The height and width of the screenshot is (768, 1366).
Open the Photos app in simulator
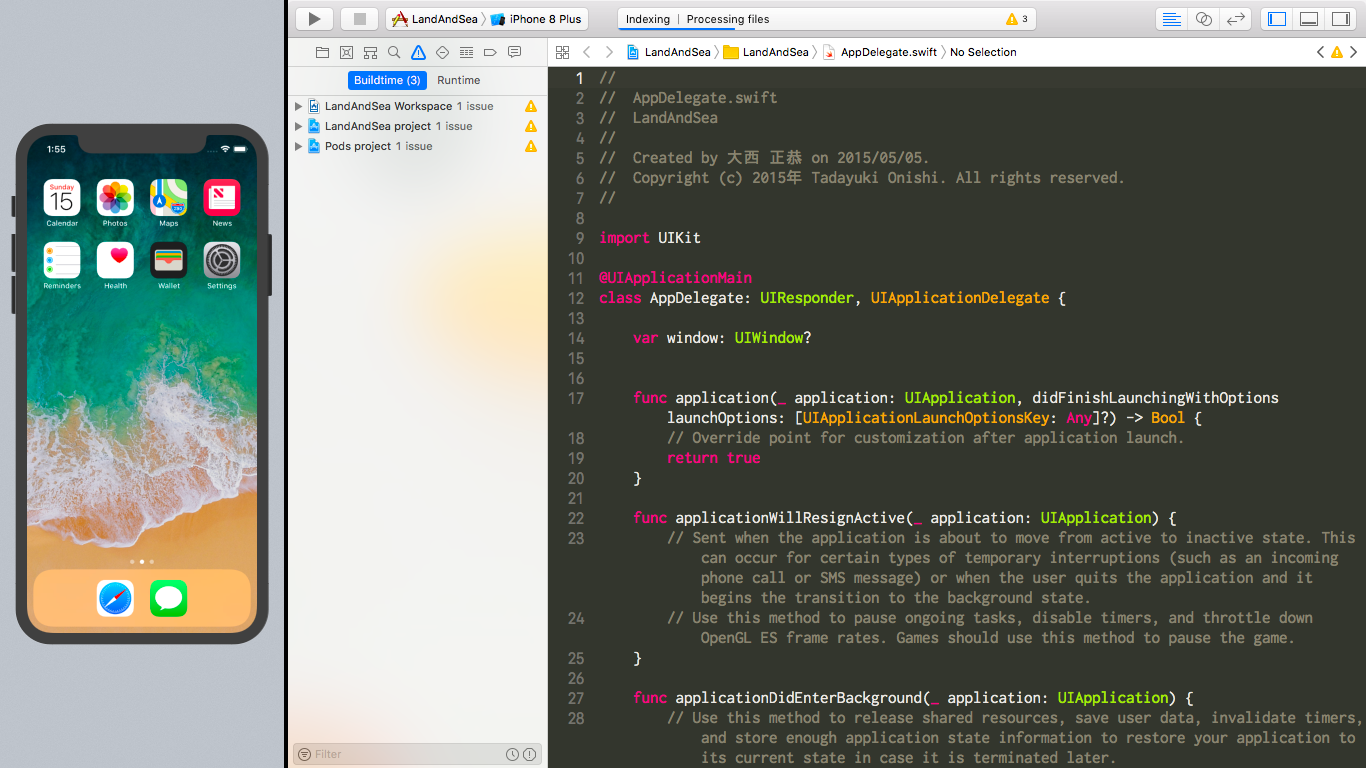pyautogui.click(x=115, y=197)
